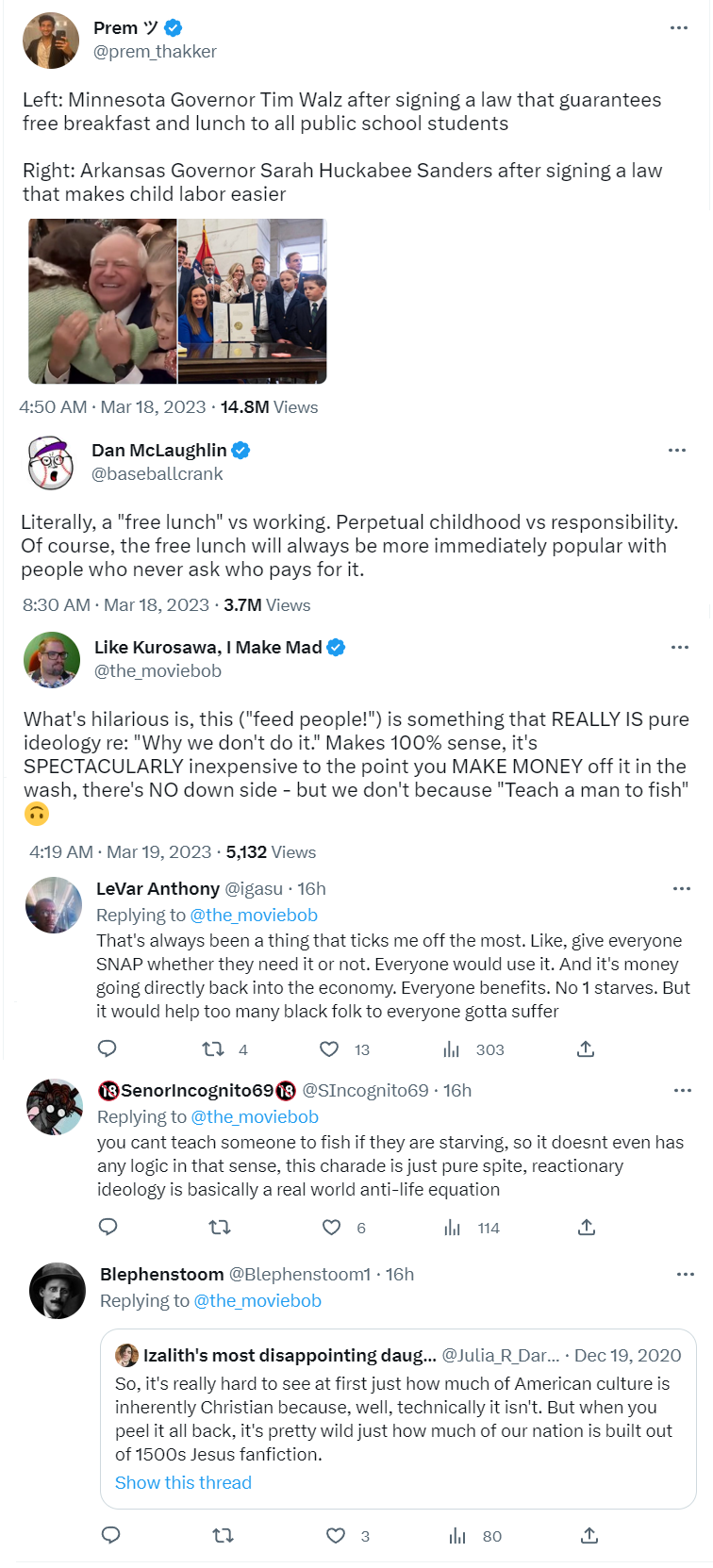
Task: Open more options on the_moviebob's tweet
Action: [x=680, y=647]
